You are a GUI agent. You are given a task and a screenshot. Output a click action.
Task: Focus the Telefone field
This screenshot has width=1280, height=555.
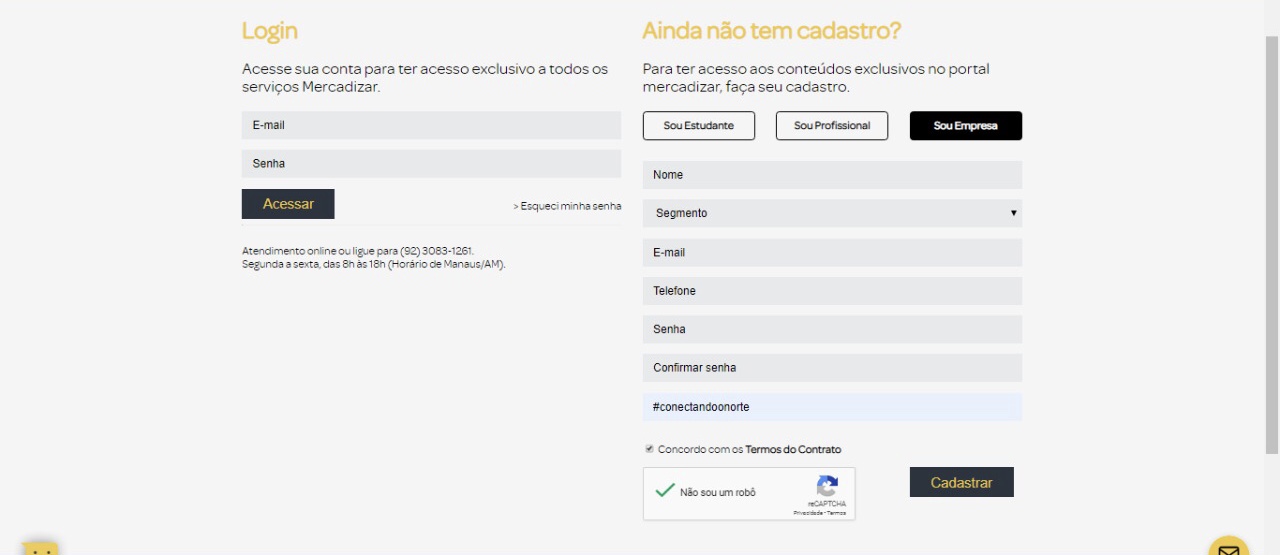[832, 291]
